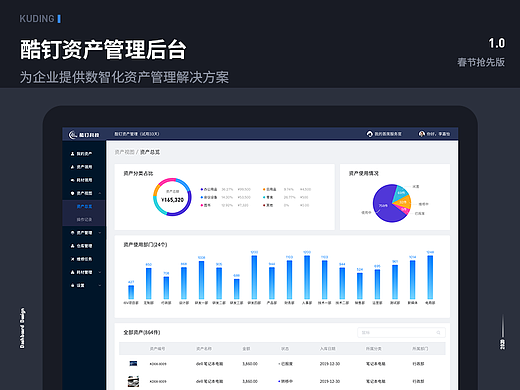Viewport: 520px width, 390px height.
Task: Open 耗材领用 in the sidebar
Action: (x=81, y=180)
